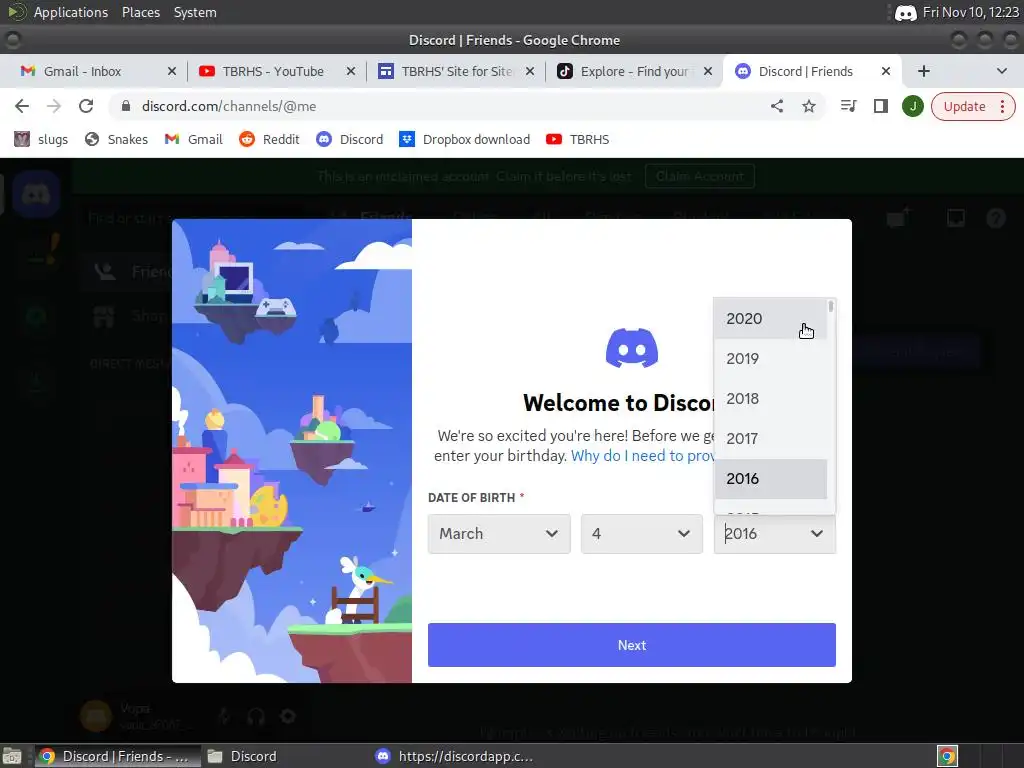
Task: Choose 2018 from the year list
Action: click(771, 398)
